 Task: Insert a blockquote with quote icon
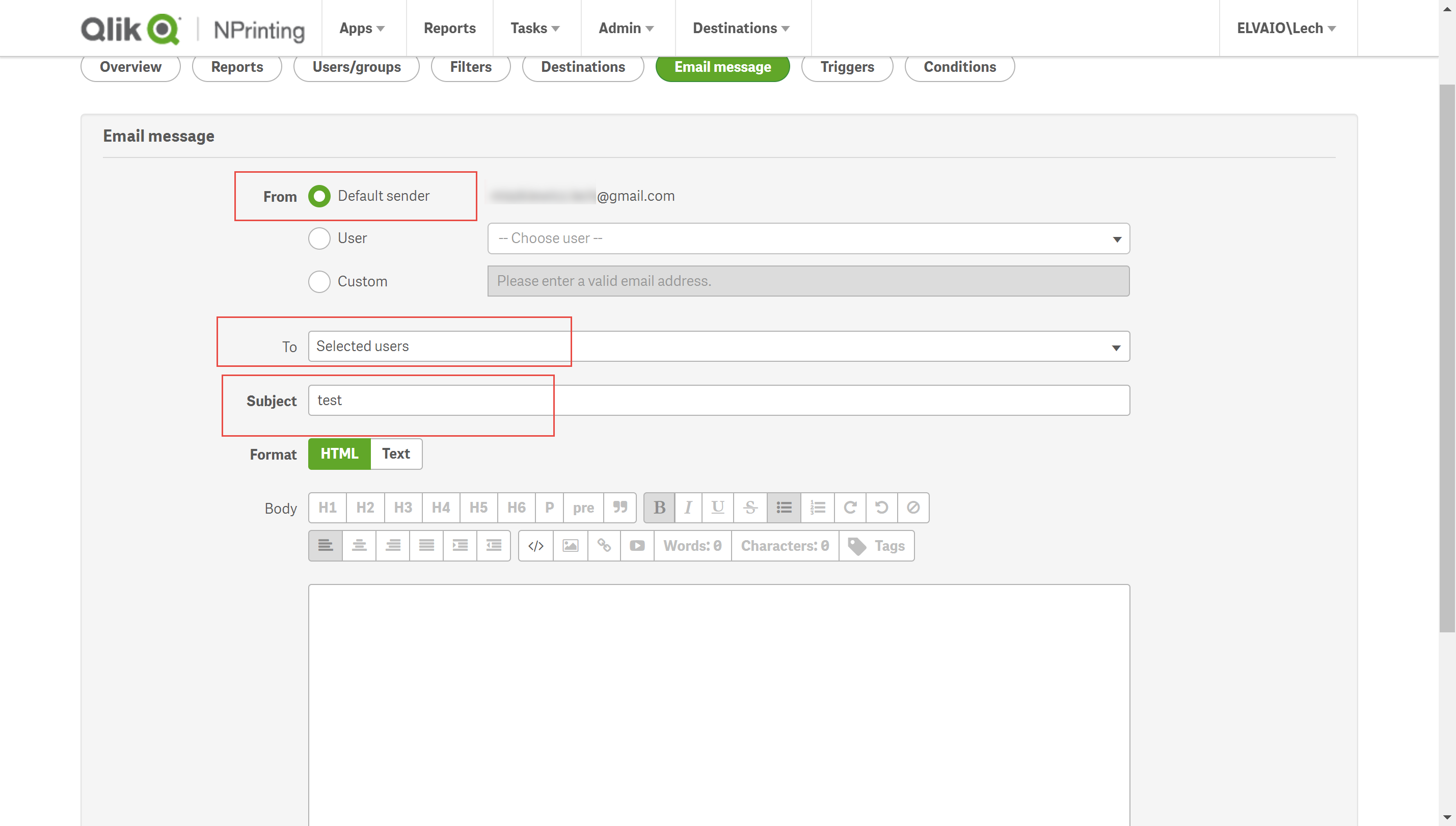(620, 508)
